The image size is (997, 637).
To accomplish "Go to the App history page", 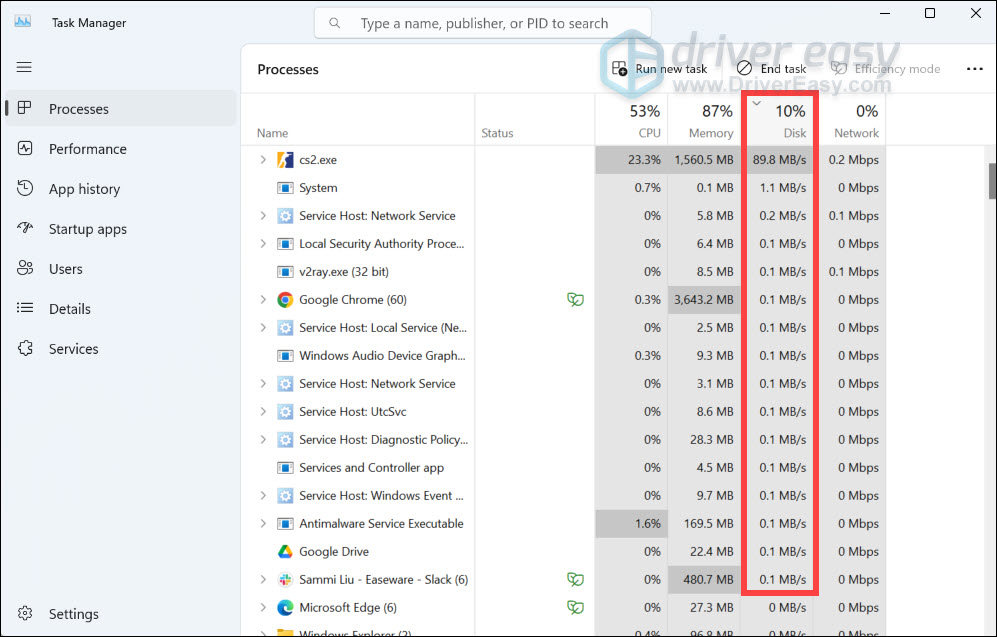I will tap(84, 189).
